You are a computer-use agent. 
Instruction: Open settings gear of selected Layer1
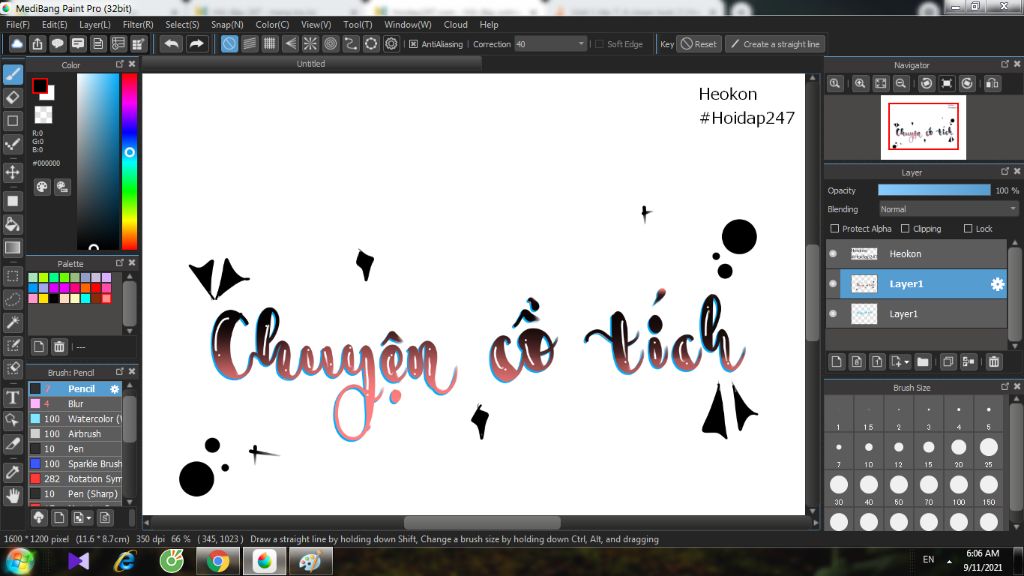pos(997,284)
